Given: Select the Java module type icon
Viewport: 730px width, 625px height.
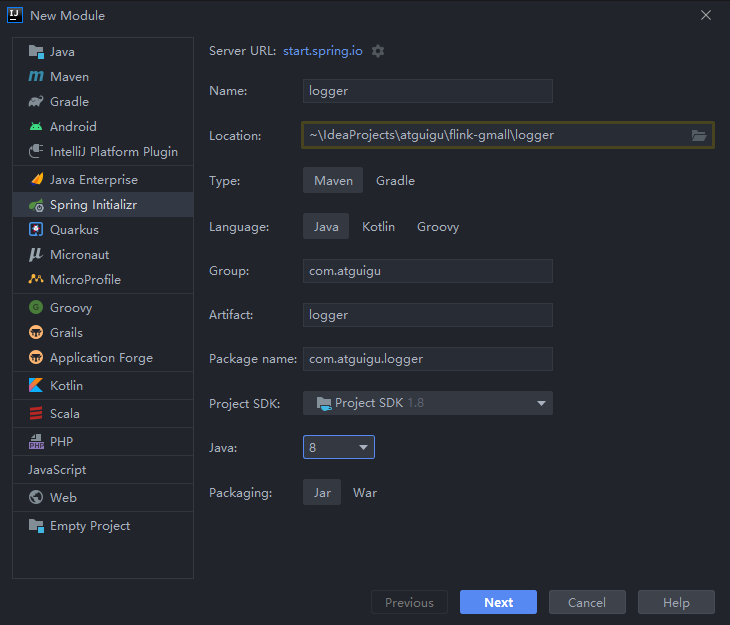Looking at the screenshot, I should tap(36, 52).
